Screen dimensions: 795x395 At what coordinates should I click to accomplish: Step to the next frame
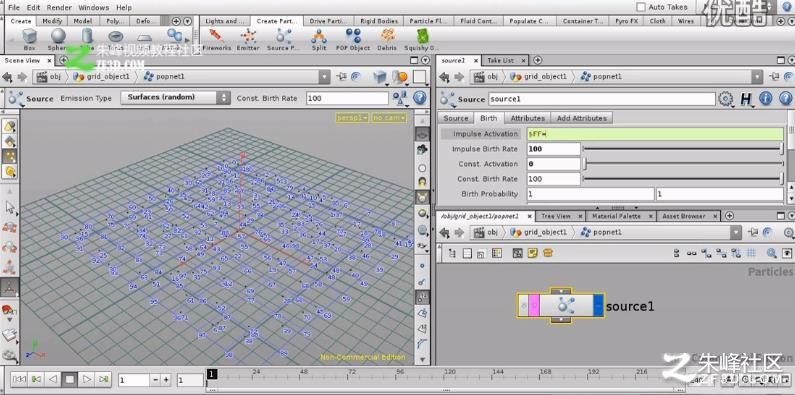coord(103,379)
